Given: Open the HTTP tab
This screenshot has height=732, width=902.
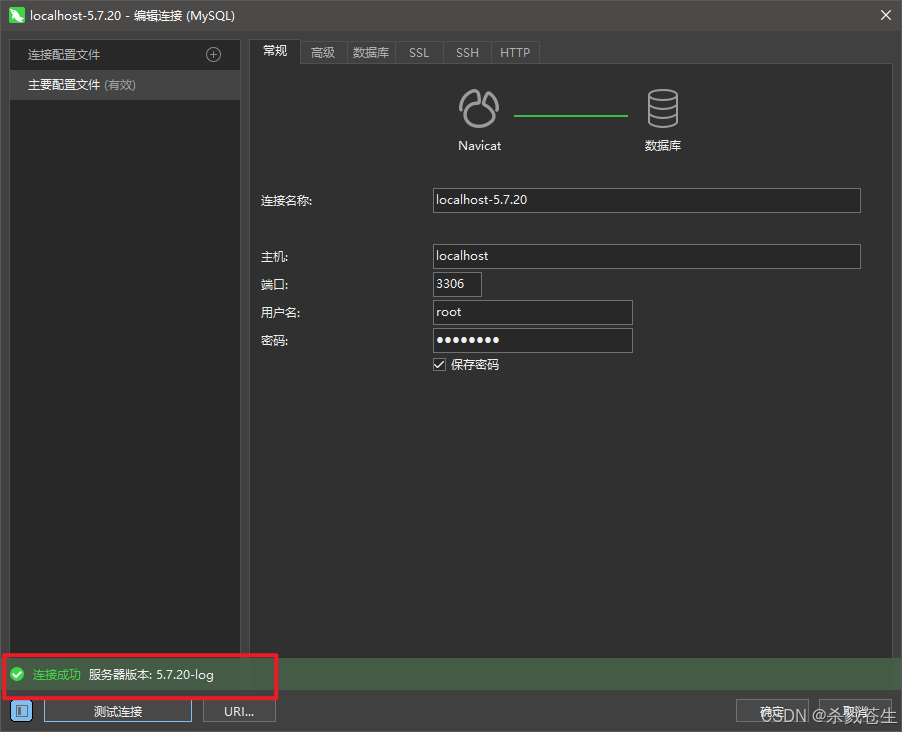Looking at the screenshot, I should (x=515, y=53).
